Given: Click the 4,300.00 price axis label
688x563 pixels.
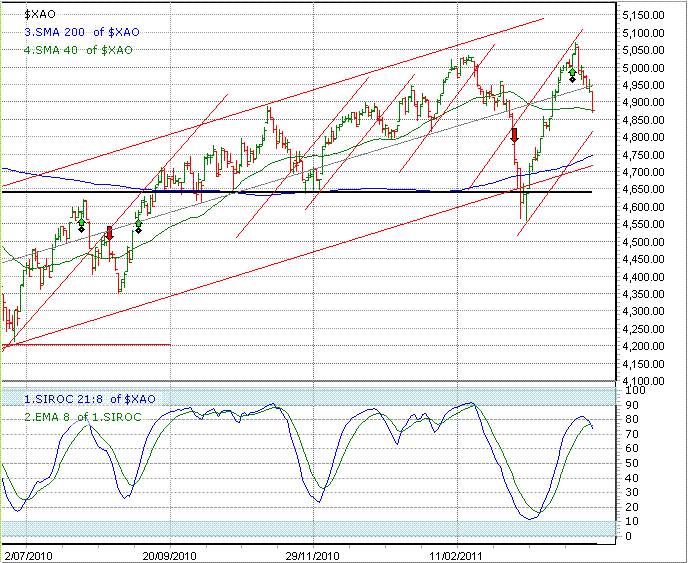Looking at the screenshot, I should [643, 311].
